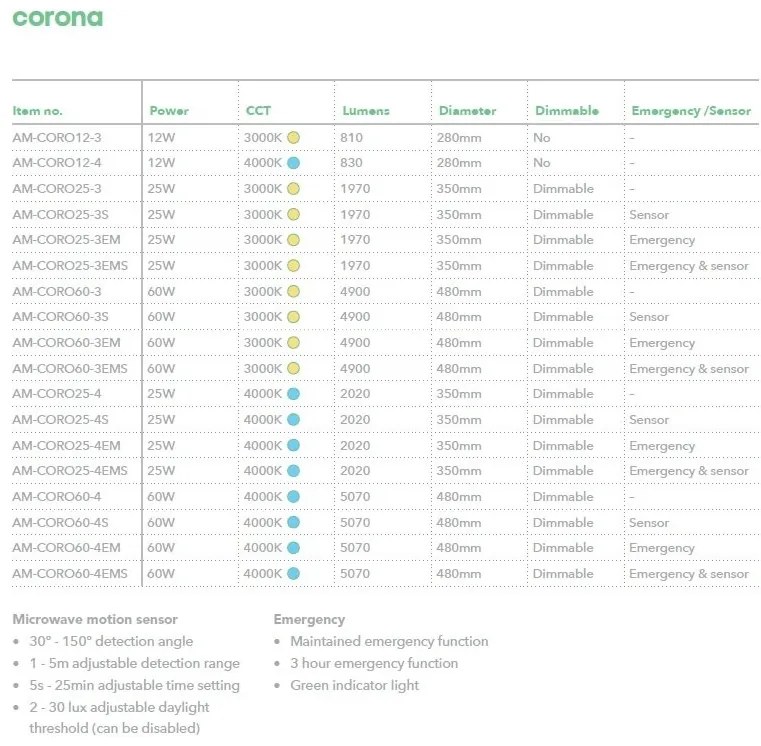Select the CCT column header
The image size is (761, 746).
click(258, 111)
